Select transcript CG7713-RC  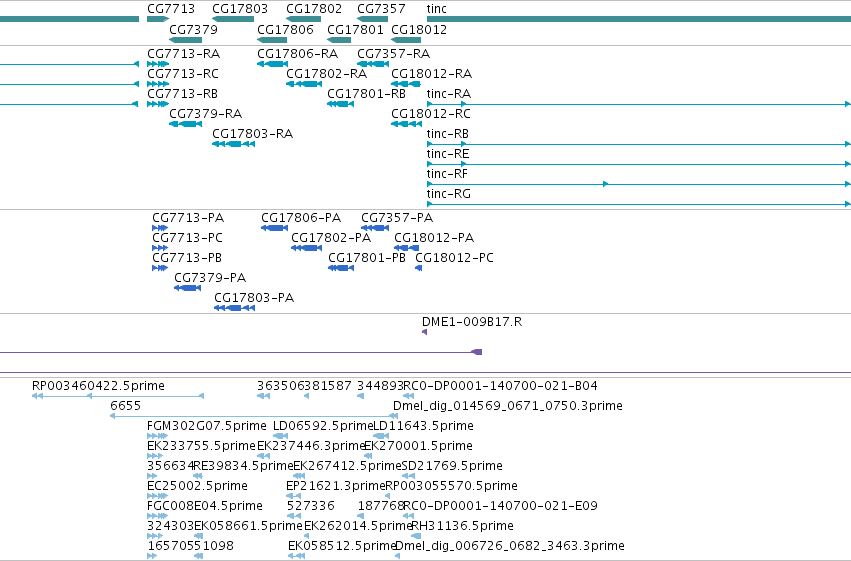pyautogui.click(x=183, y=74)
